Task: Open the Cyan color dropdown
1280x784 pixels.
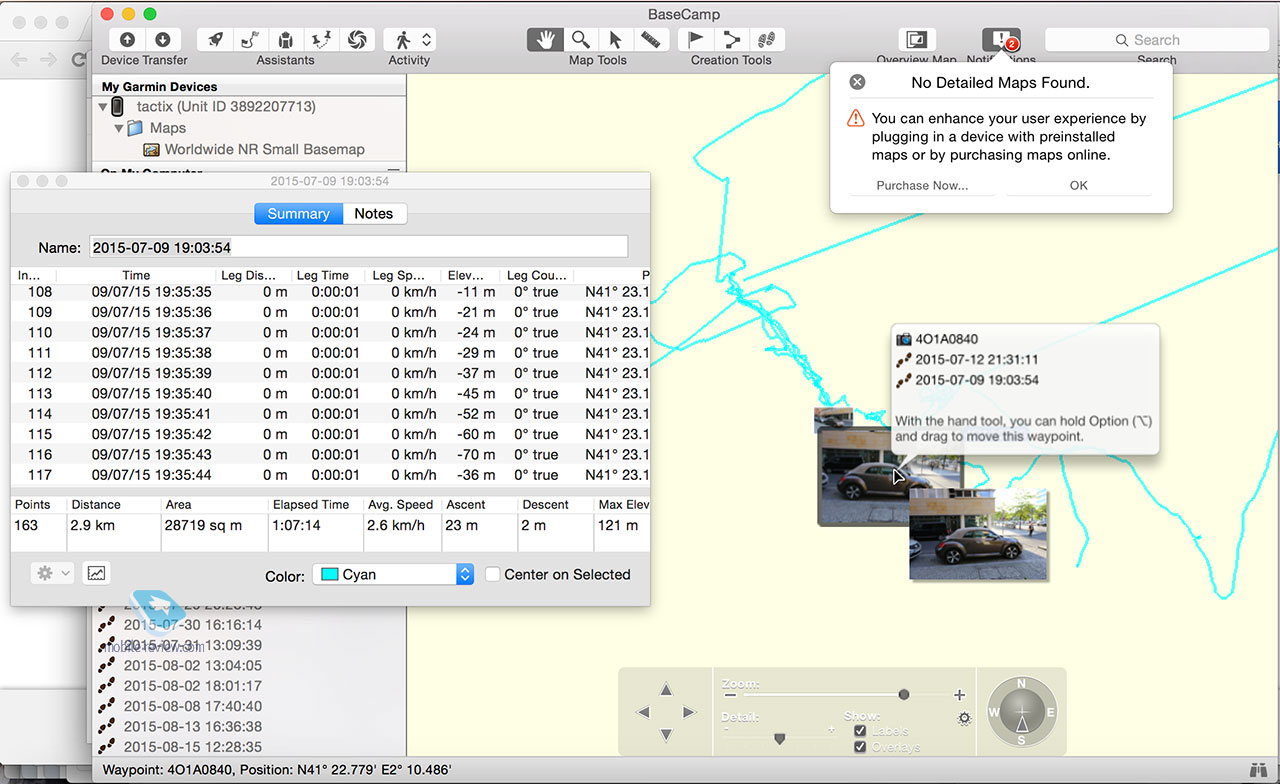Action: [x=393, y=574]
